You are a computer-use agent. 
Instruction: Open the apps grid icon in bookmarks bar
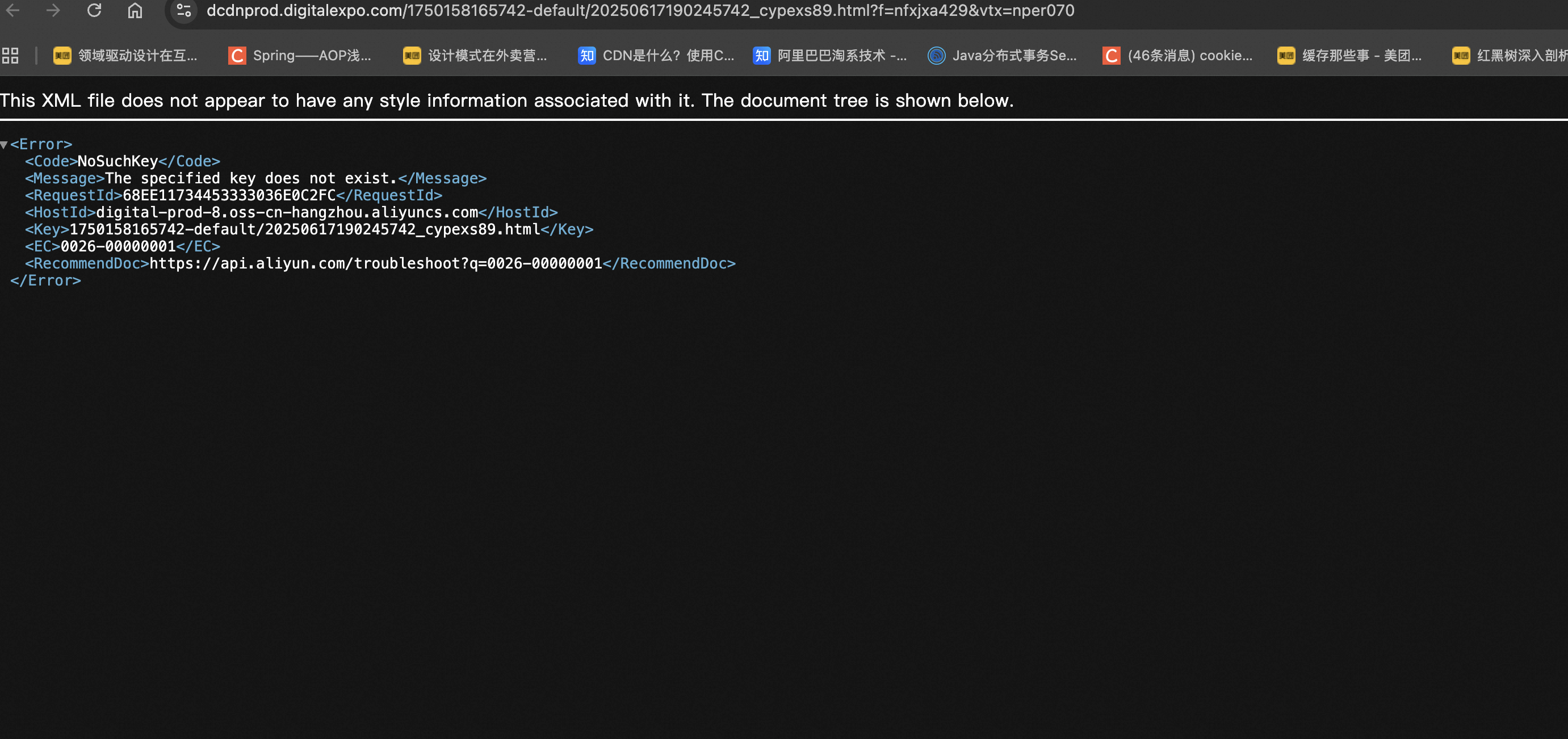(x=10, y=56)
